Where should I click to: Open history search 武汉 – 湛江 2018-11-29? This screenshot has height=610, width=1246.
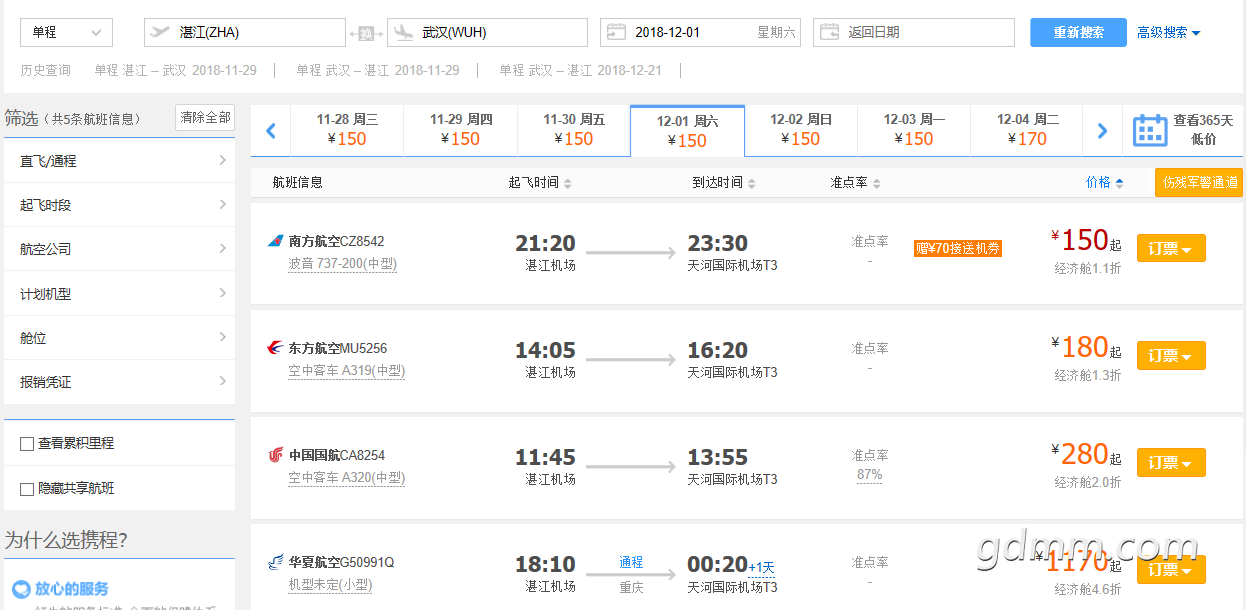(x=378, y=70)
